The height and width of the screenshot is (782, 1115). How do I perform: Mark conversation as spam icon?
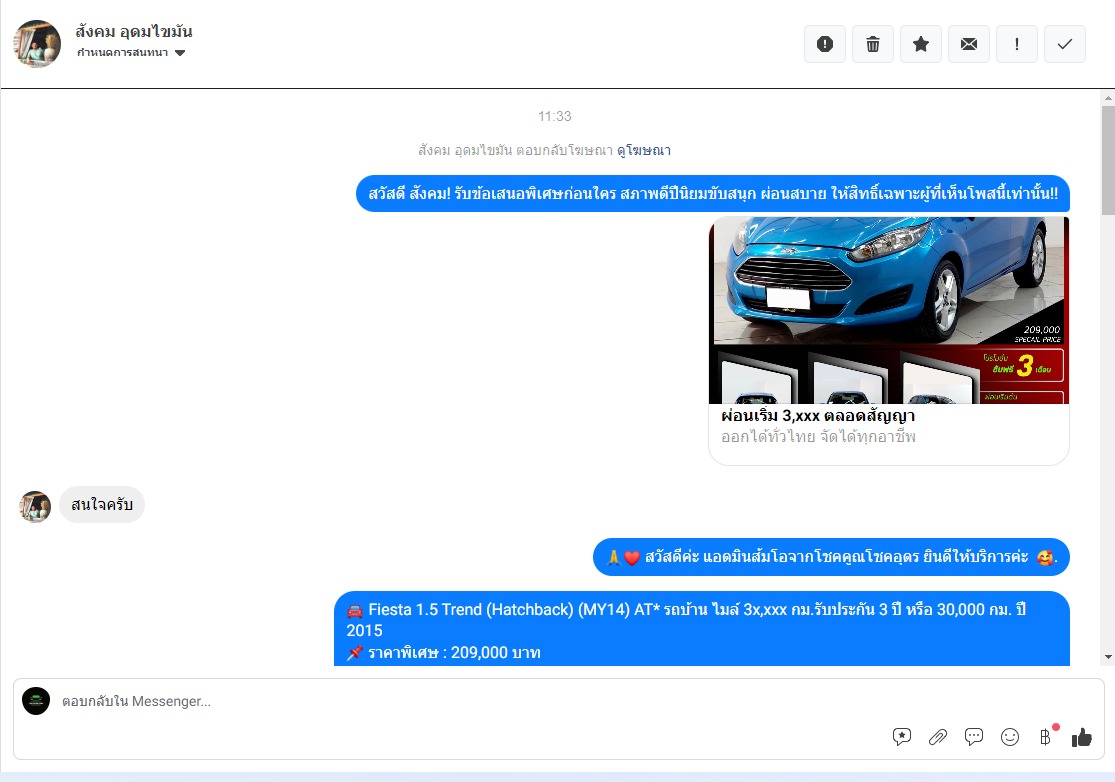(x=825, y=44)
